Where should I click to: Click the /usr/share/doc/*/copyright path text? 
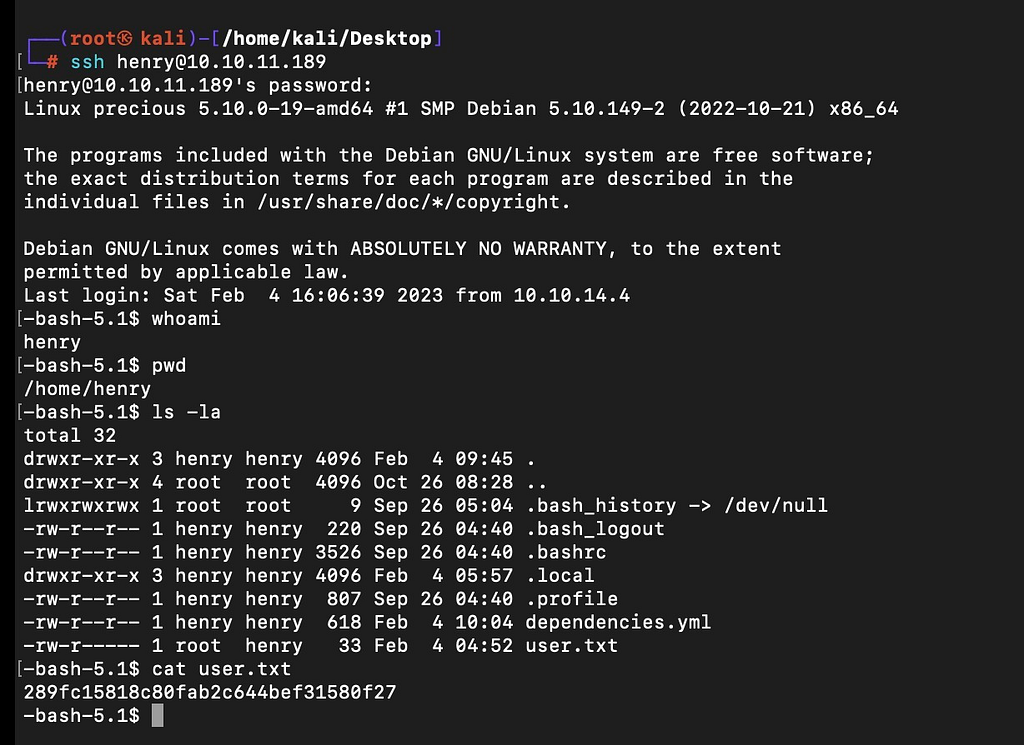click(408, 202)
